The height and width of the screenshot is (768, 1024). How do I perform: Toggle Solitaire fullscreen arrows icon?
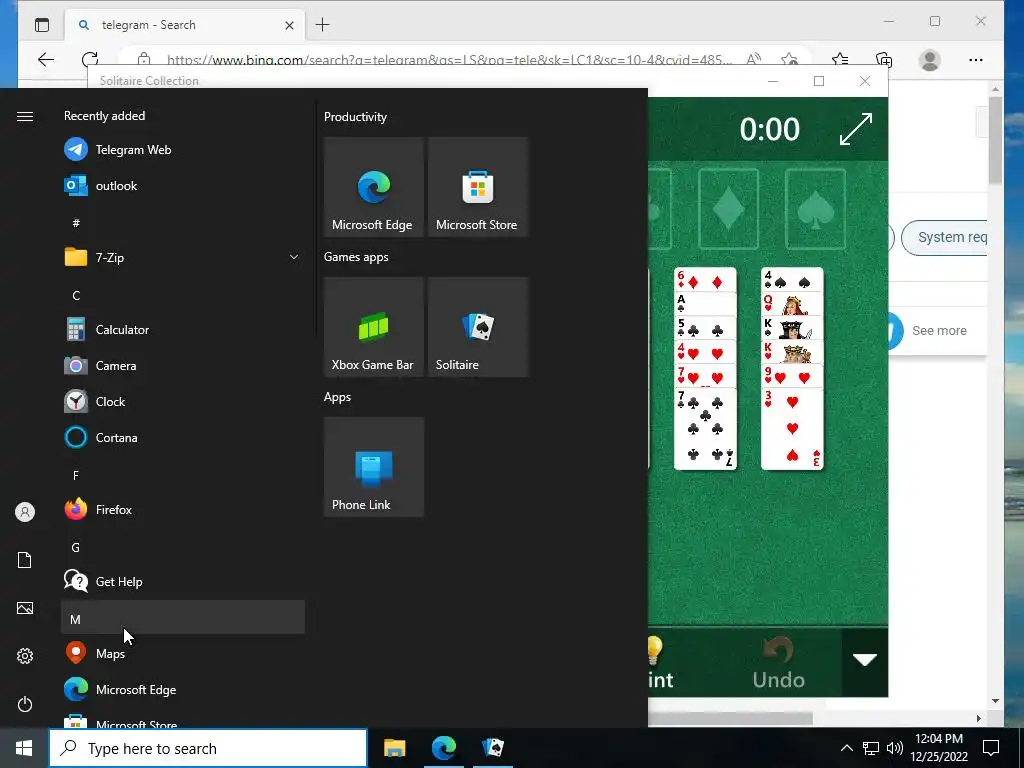(856, 129)
